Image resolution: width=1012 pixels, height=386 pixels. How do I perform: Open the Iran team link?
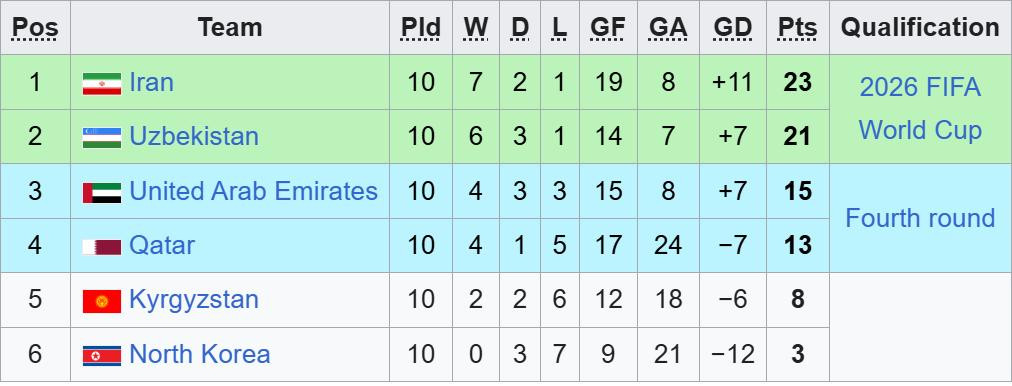point(152,83)
